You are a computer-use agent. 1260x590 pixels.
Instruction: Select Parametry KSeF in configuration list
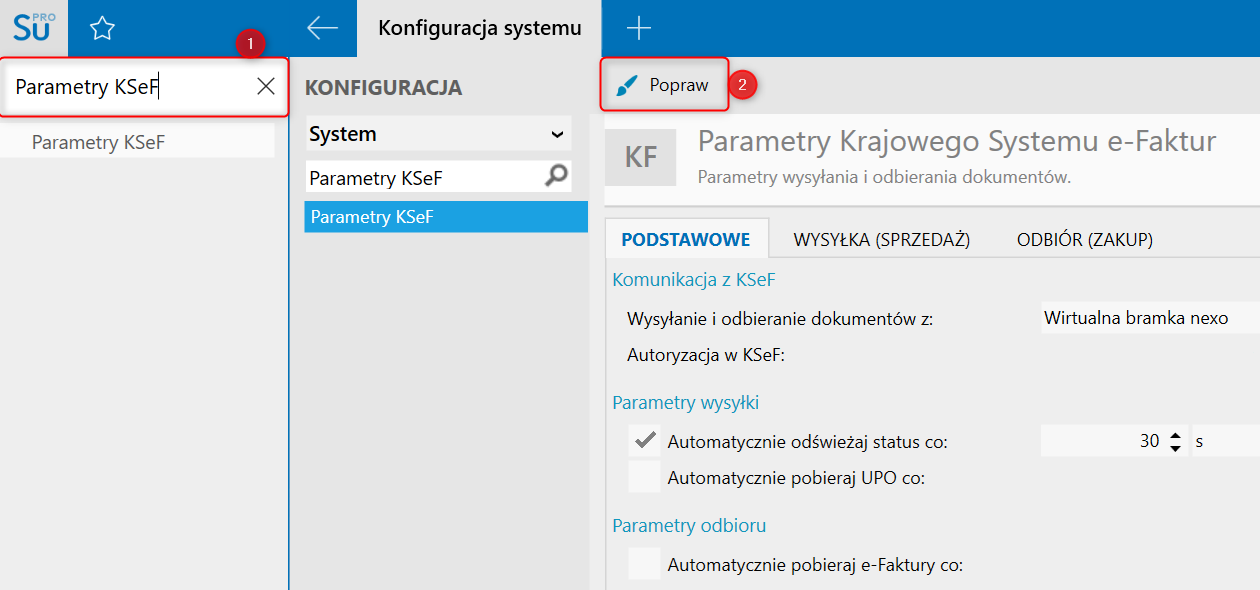click(446, 217)
